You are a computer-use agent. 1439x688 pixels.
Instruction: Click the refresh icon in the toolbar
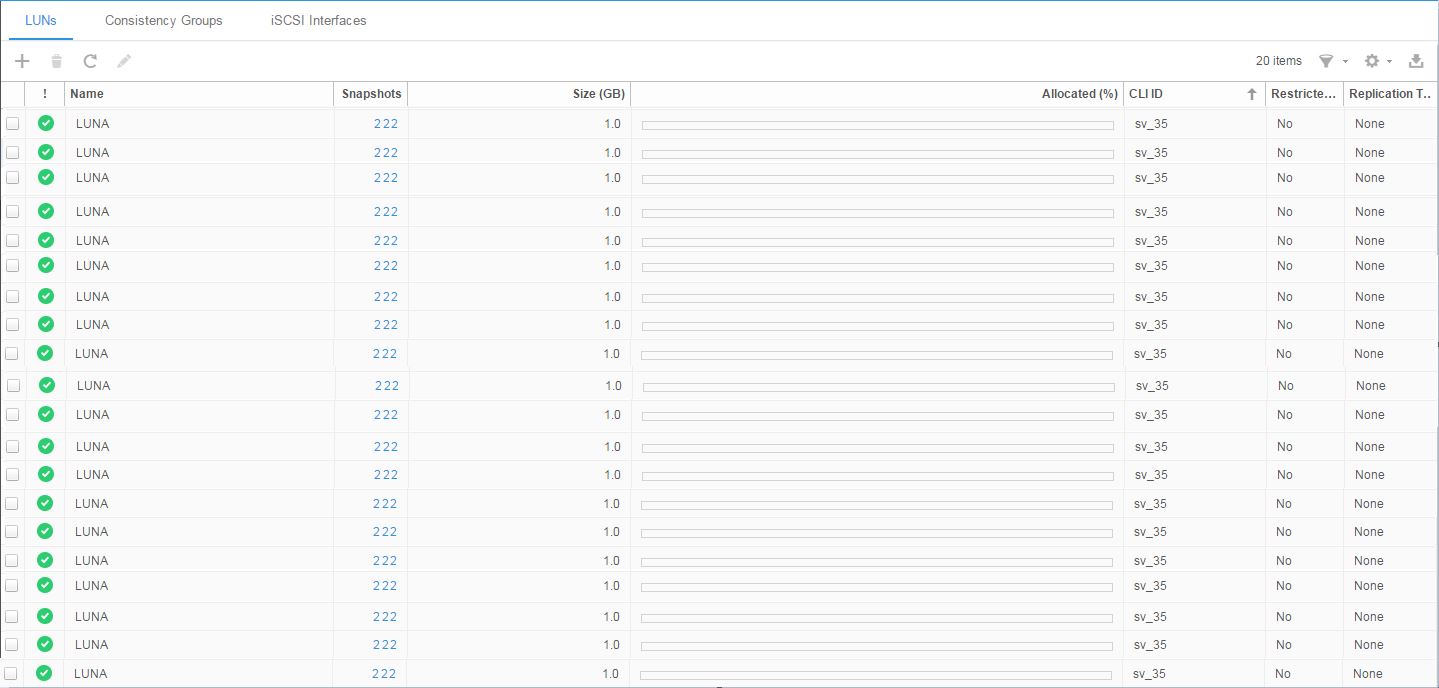[x=90, y=60]
